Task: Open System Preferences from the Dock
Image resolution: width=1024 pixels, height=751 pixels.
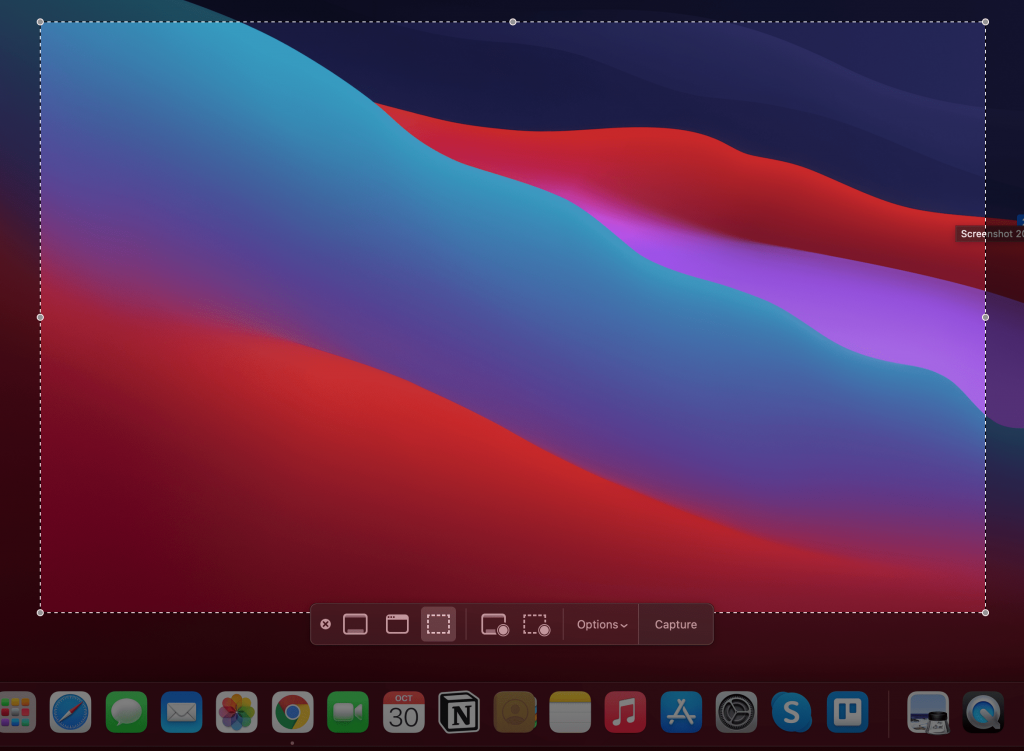Action: pos(737,712)
